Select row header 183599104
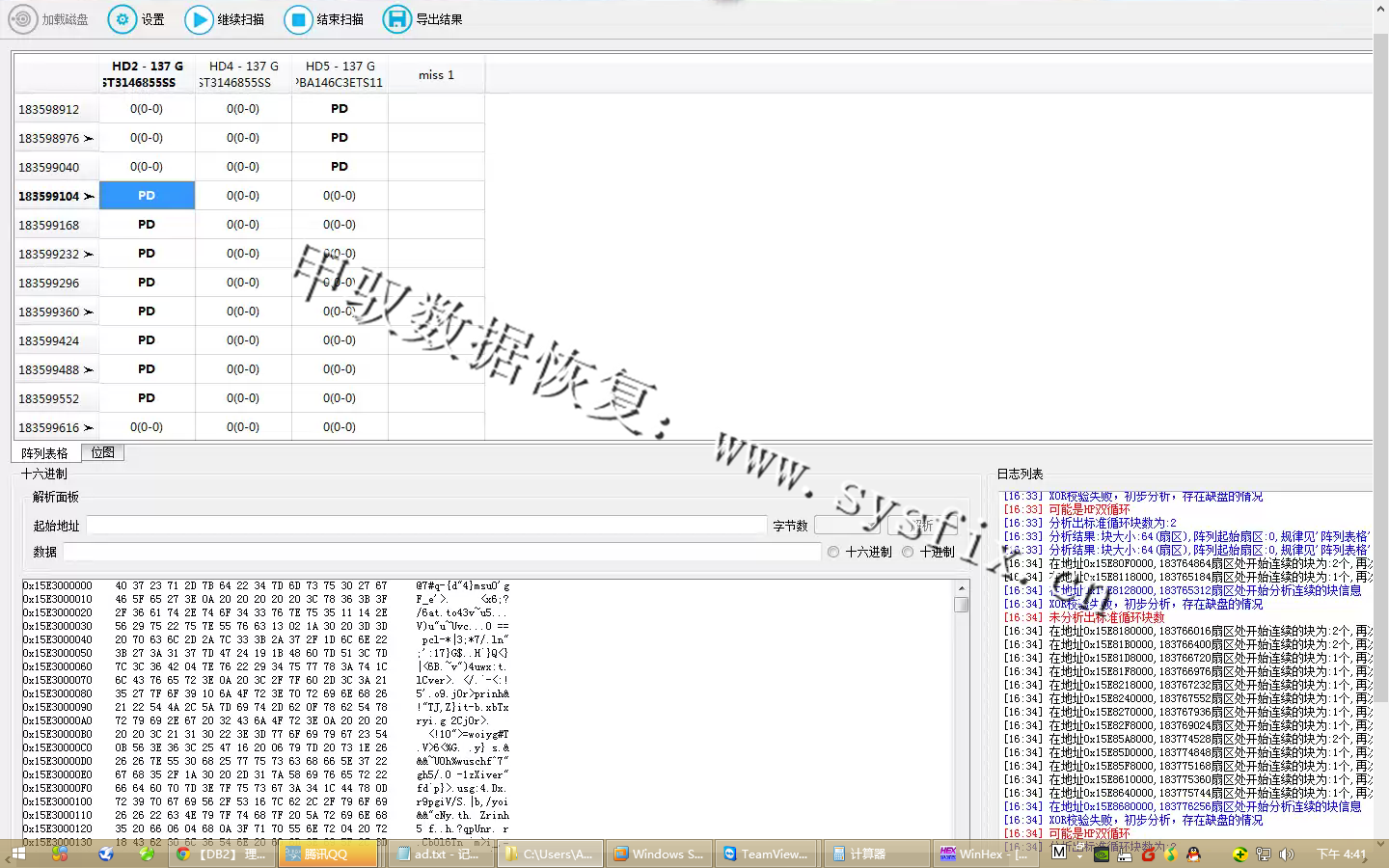 point(56,196)
